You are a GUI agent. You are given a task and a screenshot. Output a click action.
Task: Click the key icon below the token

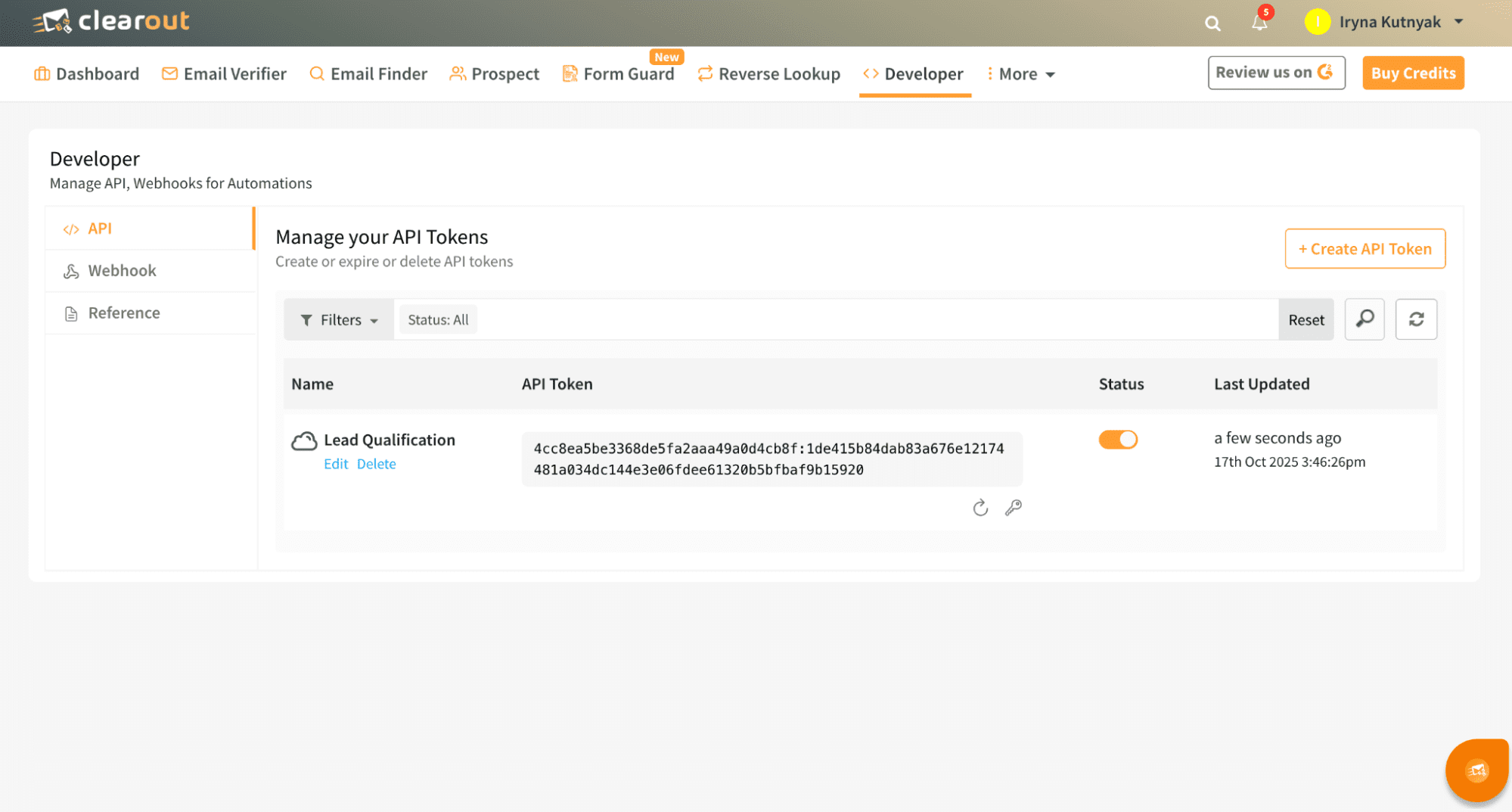[x=1014, y=508]
